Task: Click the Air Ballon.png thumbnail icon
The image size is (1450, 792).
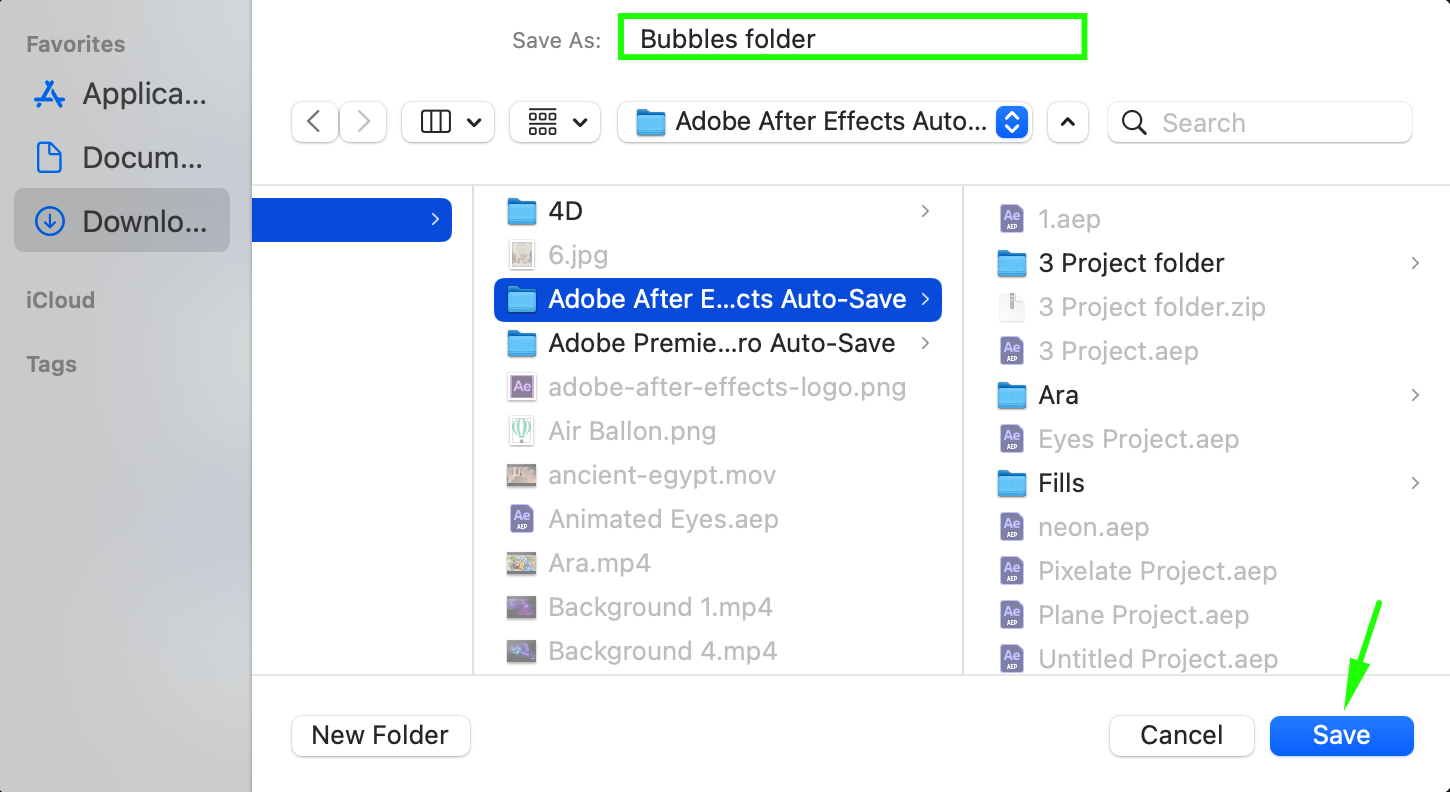Action: pos(521,431)
